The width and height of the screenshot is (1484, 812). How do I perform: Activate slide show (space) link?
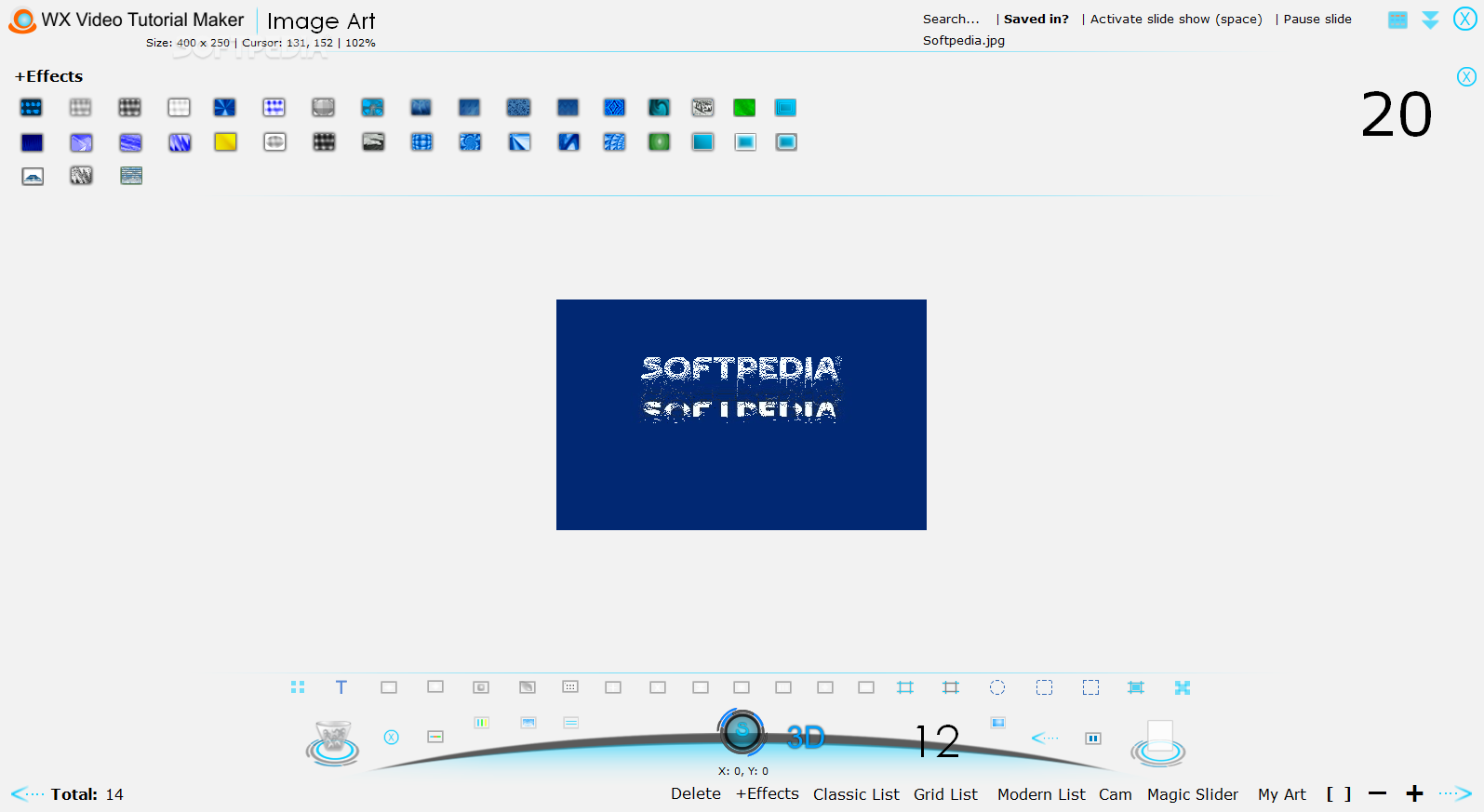coord(1176,19)
